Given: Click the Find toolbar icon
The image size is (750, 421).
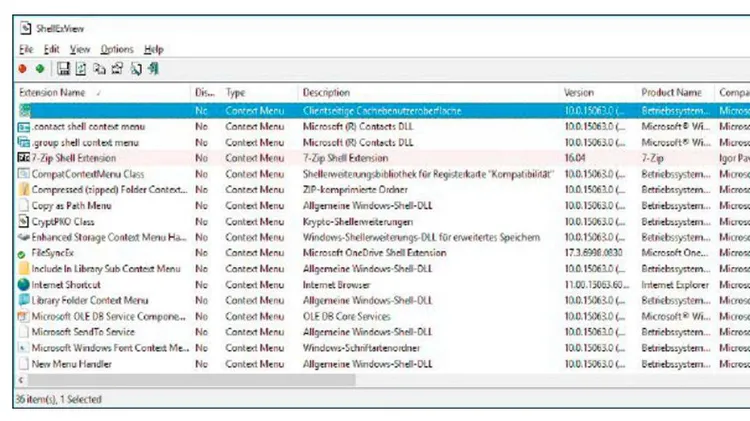Looking at the screenshot, I should coord(136,69).
